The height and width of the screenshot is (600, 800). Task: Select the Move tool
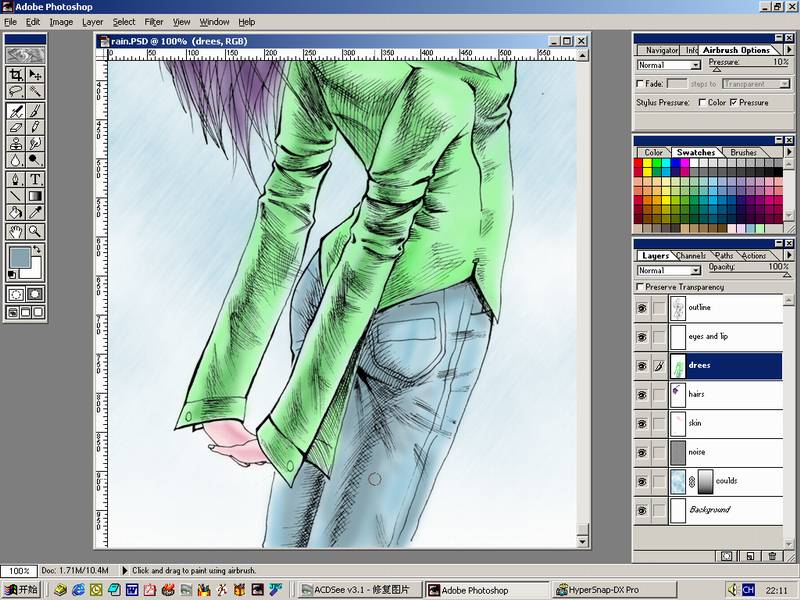[35, 75]
